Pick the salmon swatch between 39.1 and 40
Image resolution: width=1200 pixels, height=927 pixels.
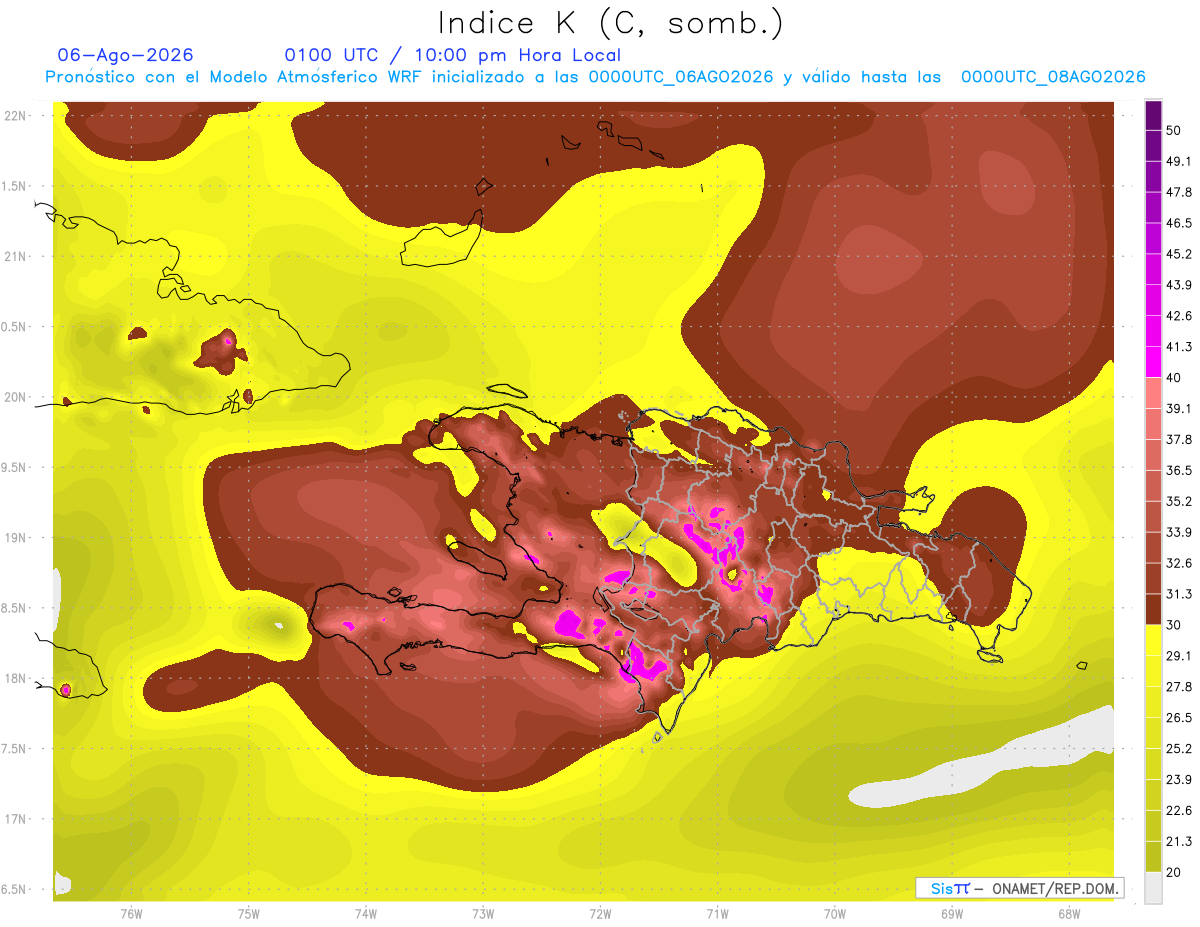1153,392
